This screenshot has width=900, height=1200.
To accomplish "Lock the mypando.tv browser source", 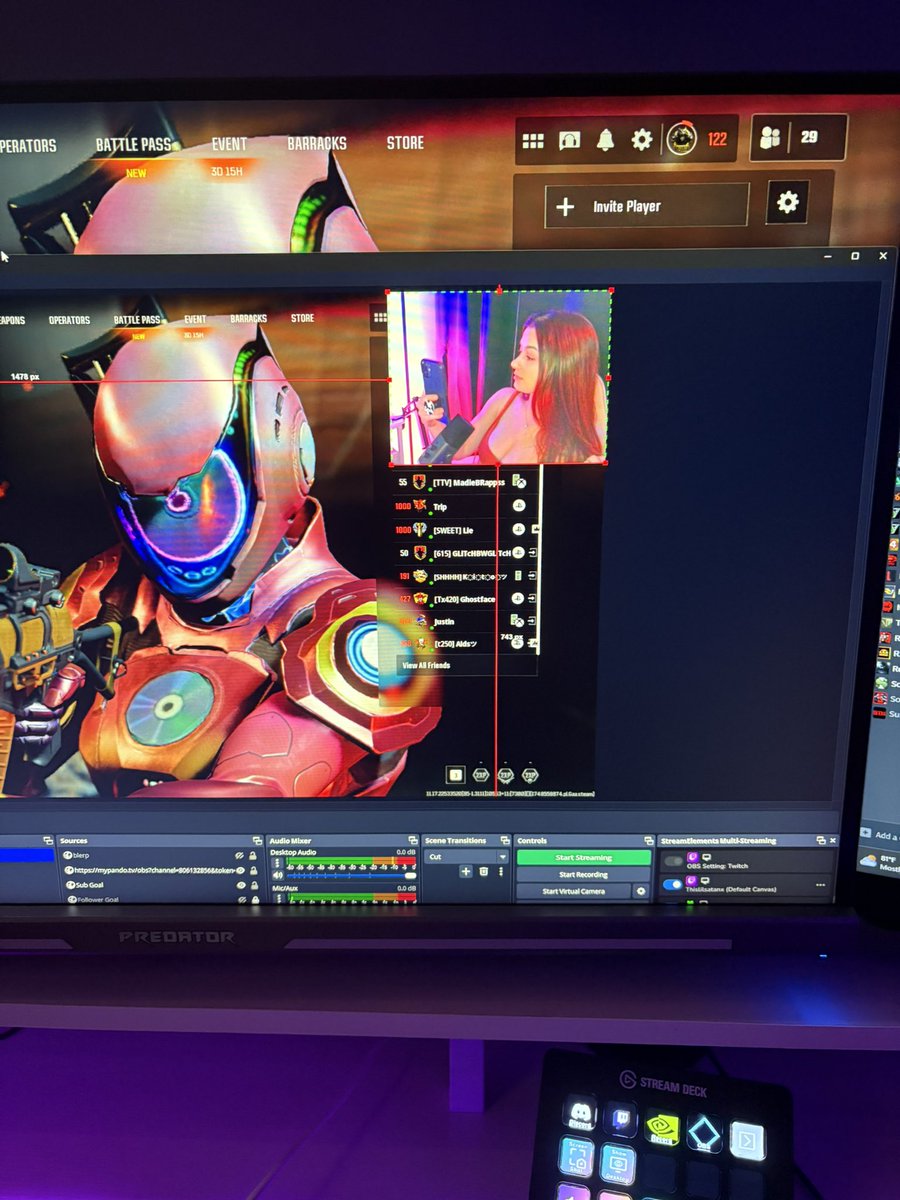I will (x=253, y=870).
